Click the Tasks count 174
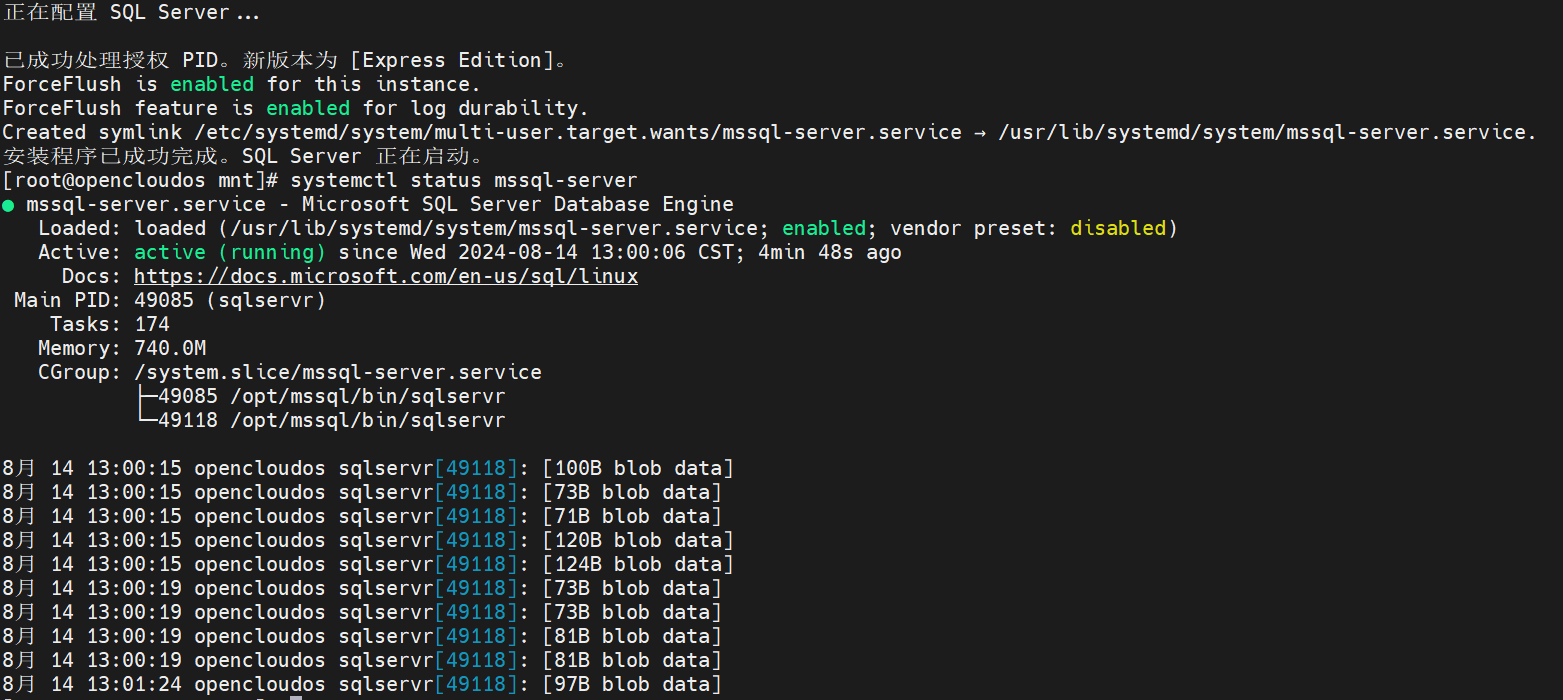Image resolution: width=1563 pixels, height=700 pixels. click(x=152, y=325)
